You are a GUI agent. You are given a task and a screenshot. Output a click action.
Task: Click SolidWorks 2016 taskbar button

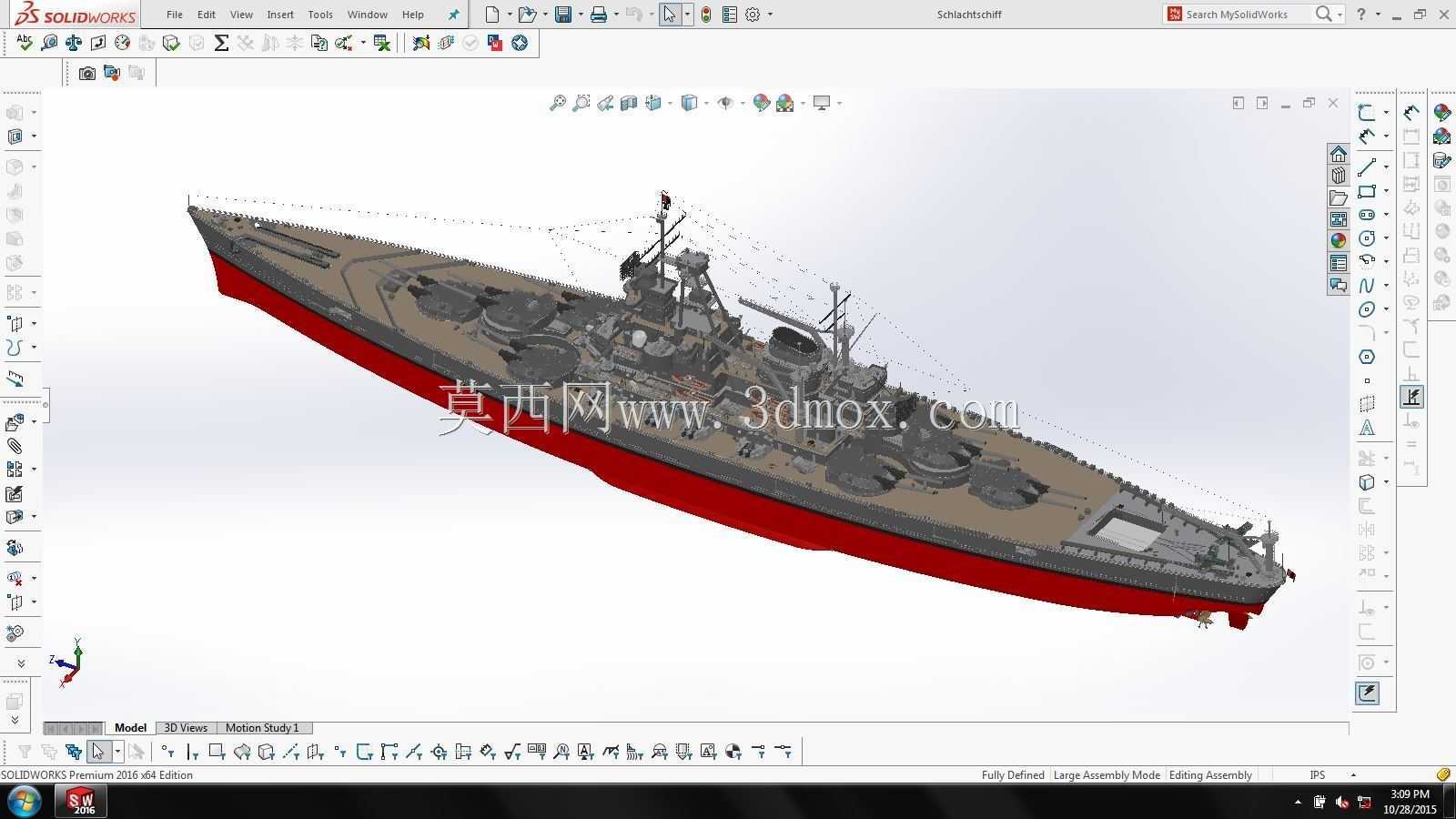(x=83, y=802)
